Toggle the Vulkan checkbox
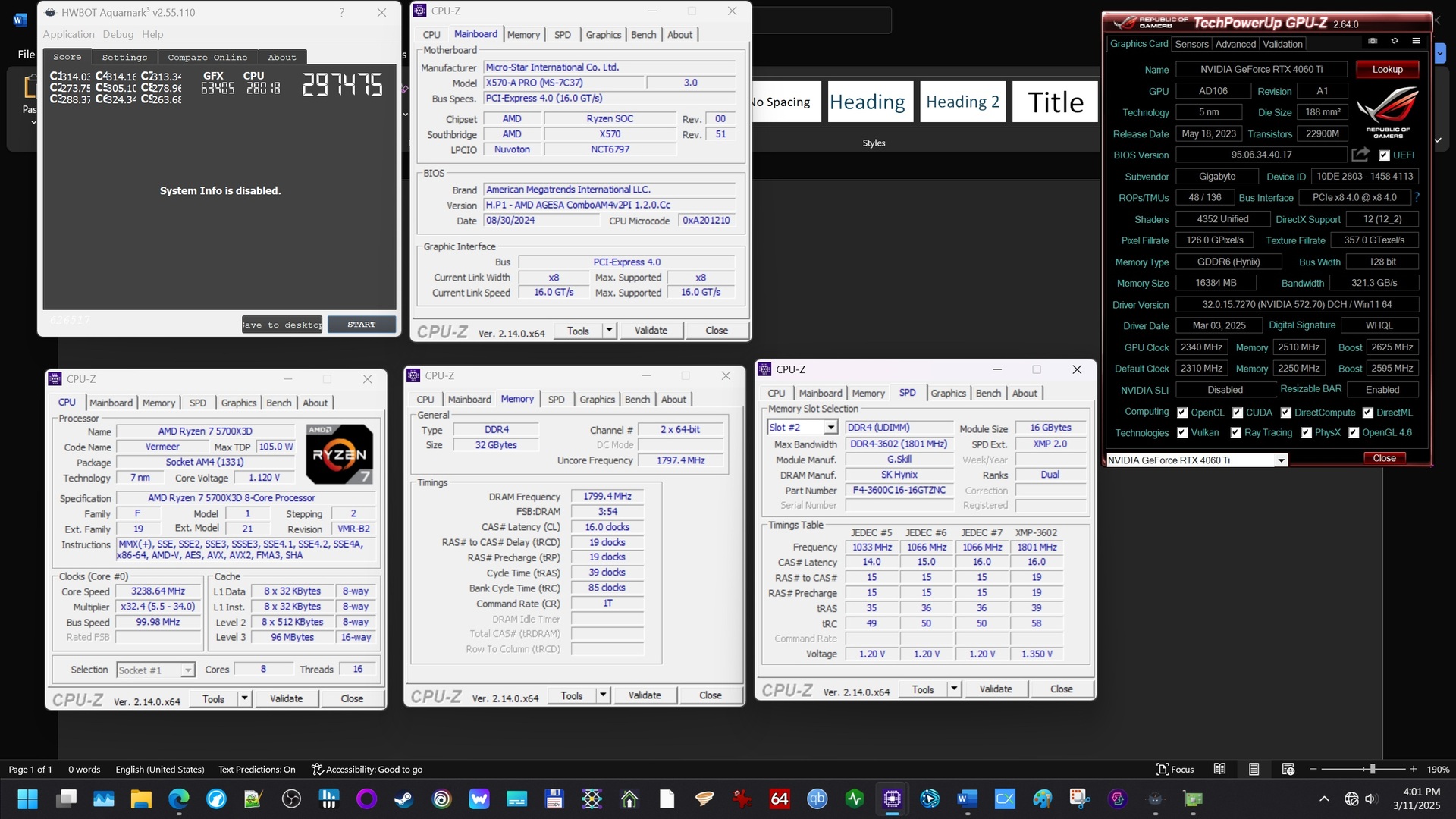 [1182, 433]
